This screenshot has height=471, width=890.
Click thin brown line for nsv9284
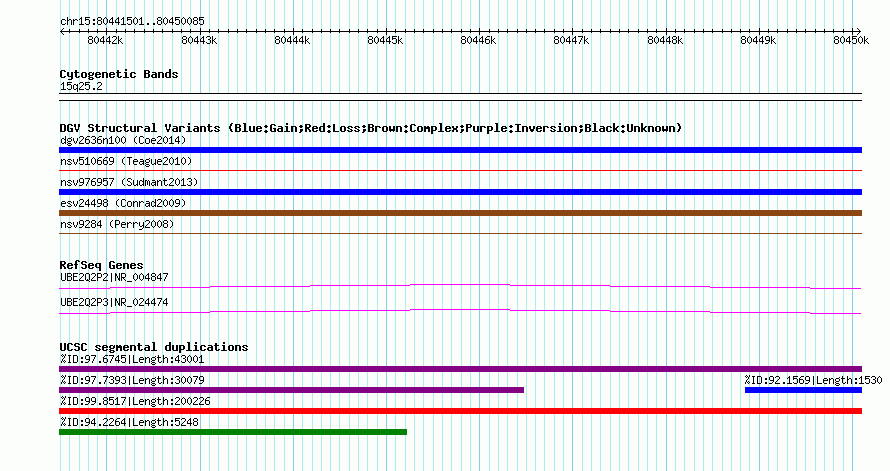click(x=460, y=233)
